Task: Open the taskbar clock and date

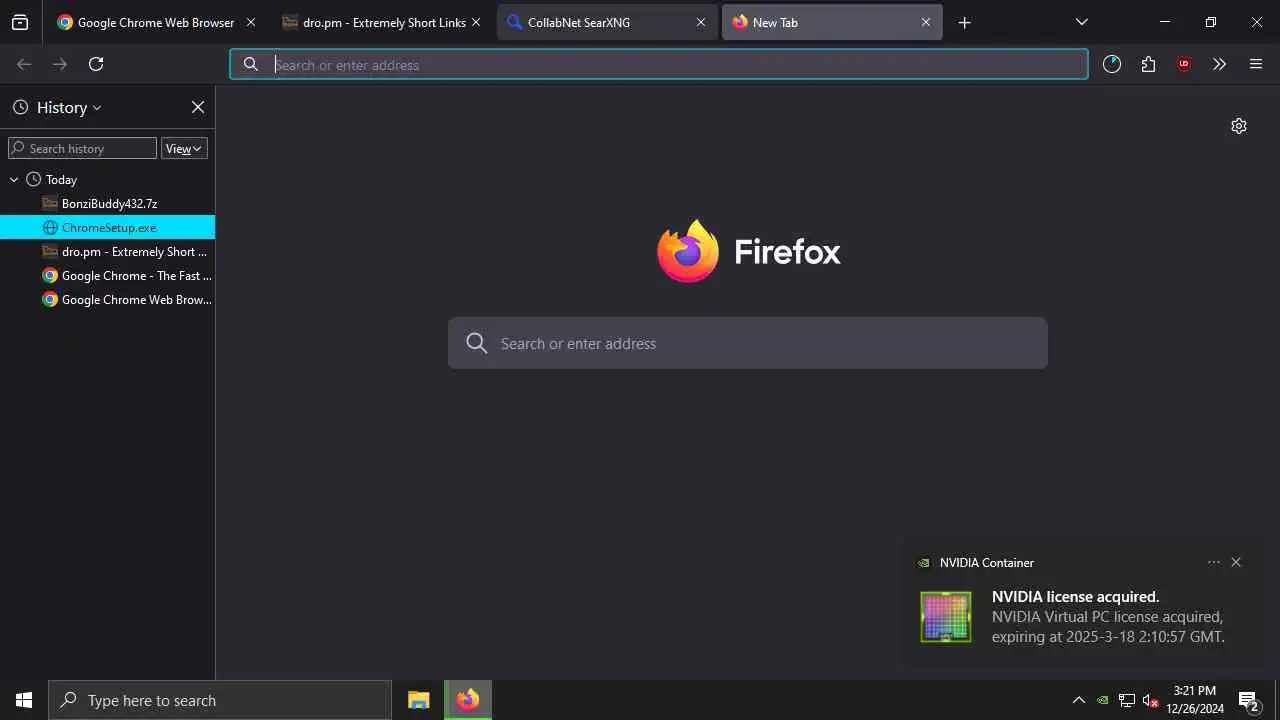Action: 1195,700
